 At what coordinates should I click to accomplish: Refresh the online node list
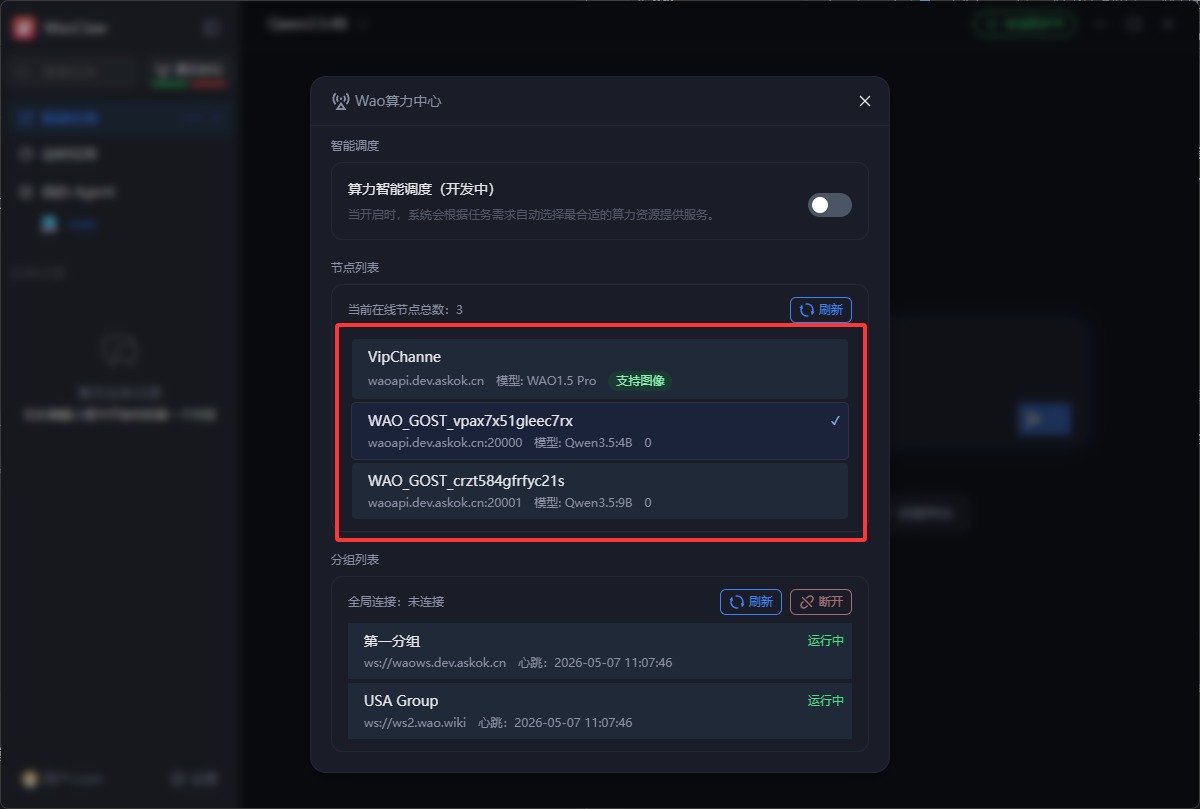coord(821,310)
